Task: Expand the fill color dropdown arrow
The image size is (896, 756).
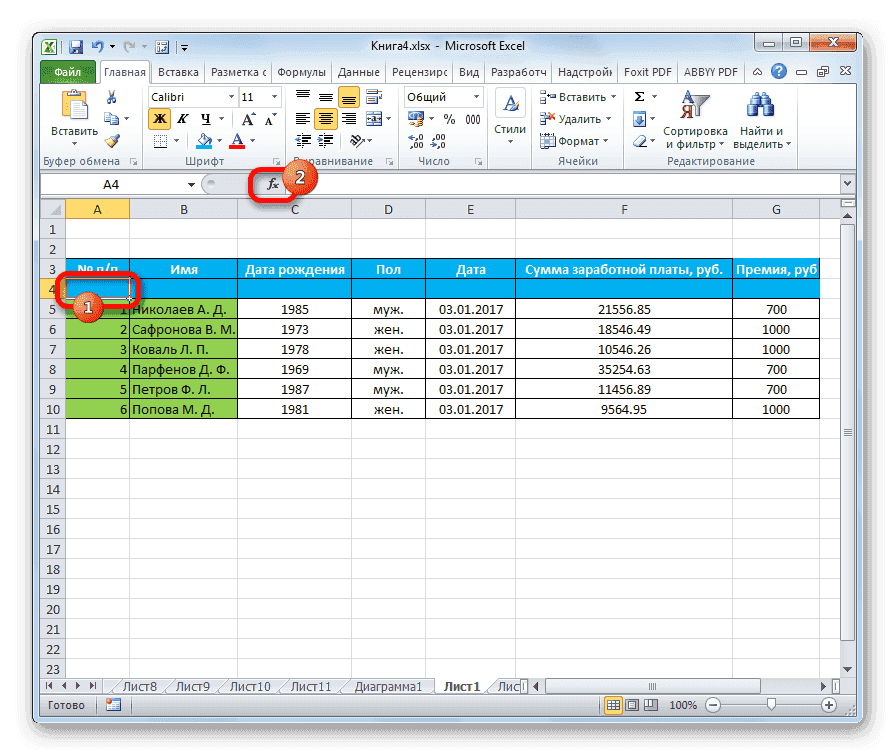Action: tap(219, 139)
